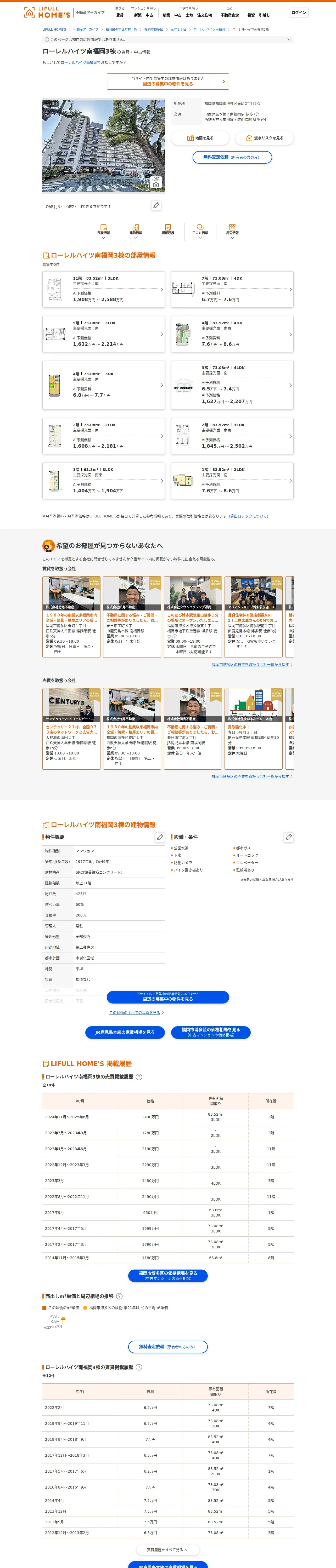Click 地図を見る map button
This screenshot has width=336, height=1568.
199,138
